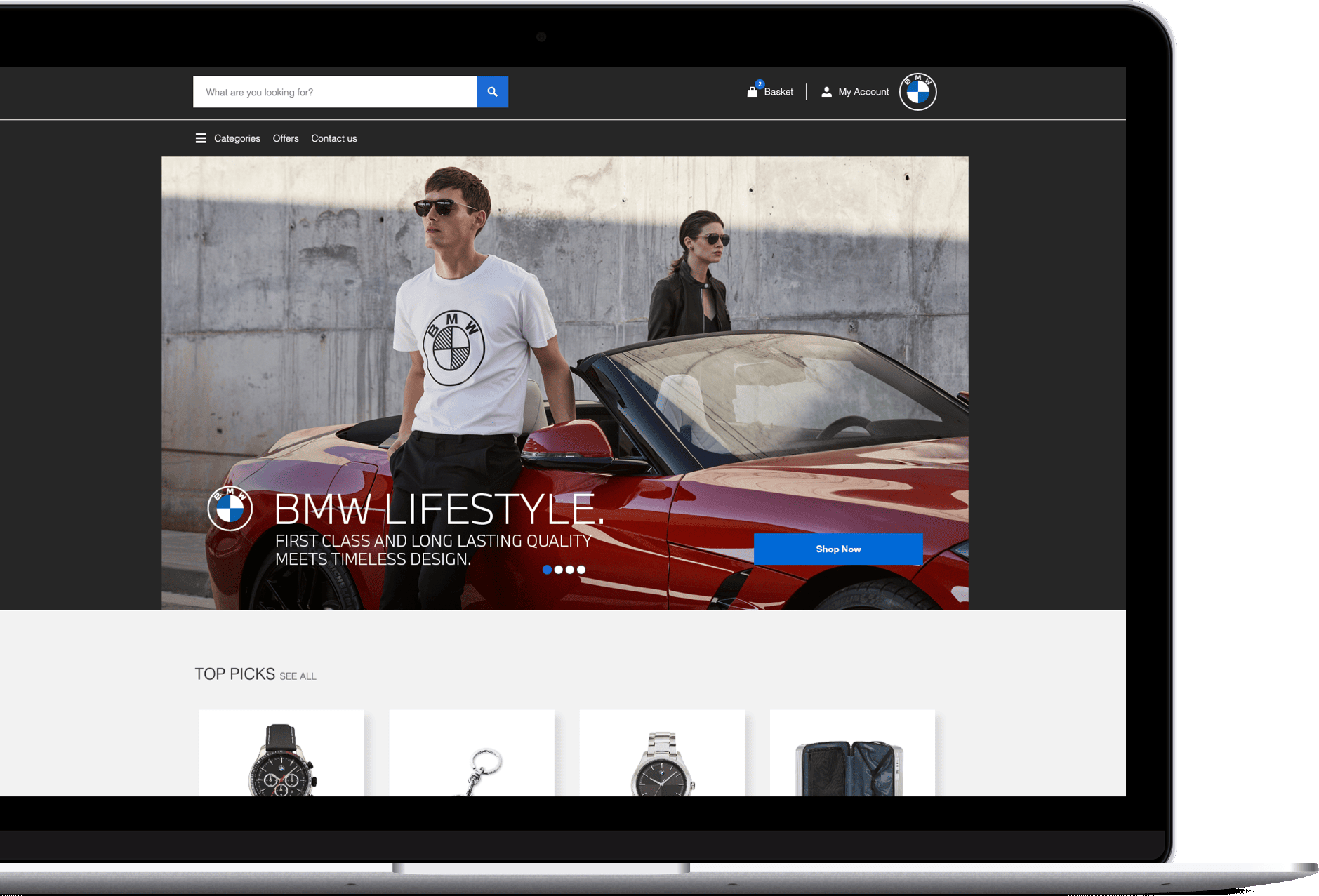Image resolution: width=1319 pixels, height=896 pixels.
Task: Go to the Offers menu item
Action: click(286, 138)
